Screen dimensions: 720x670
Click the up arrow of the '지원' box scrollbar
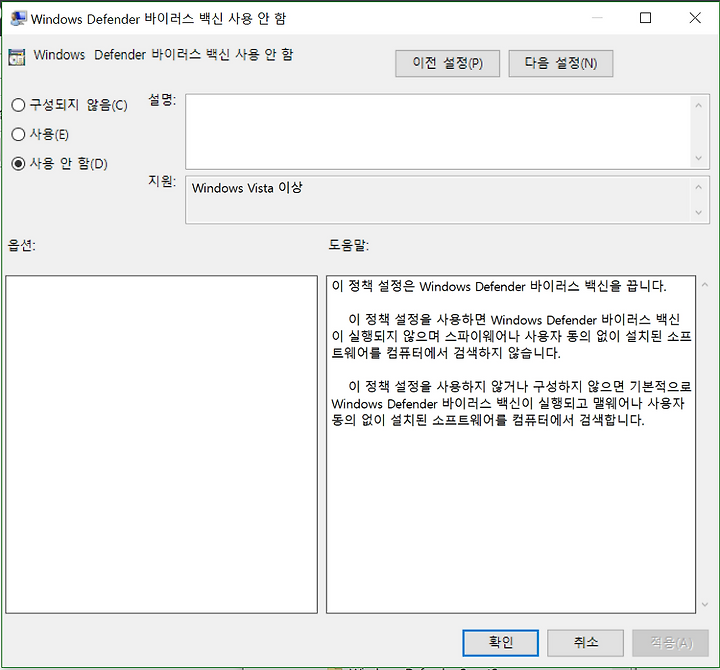(698, 187)
